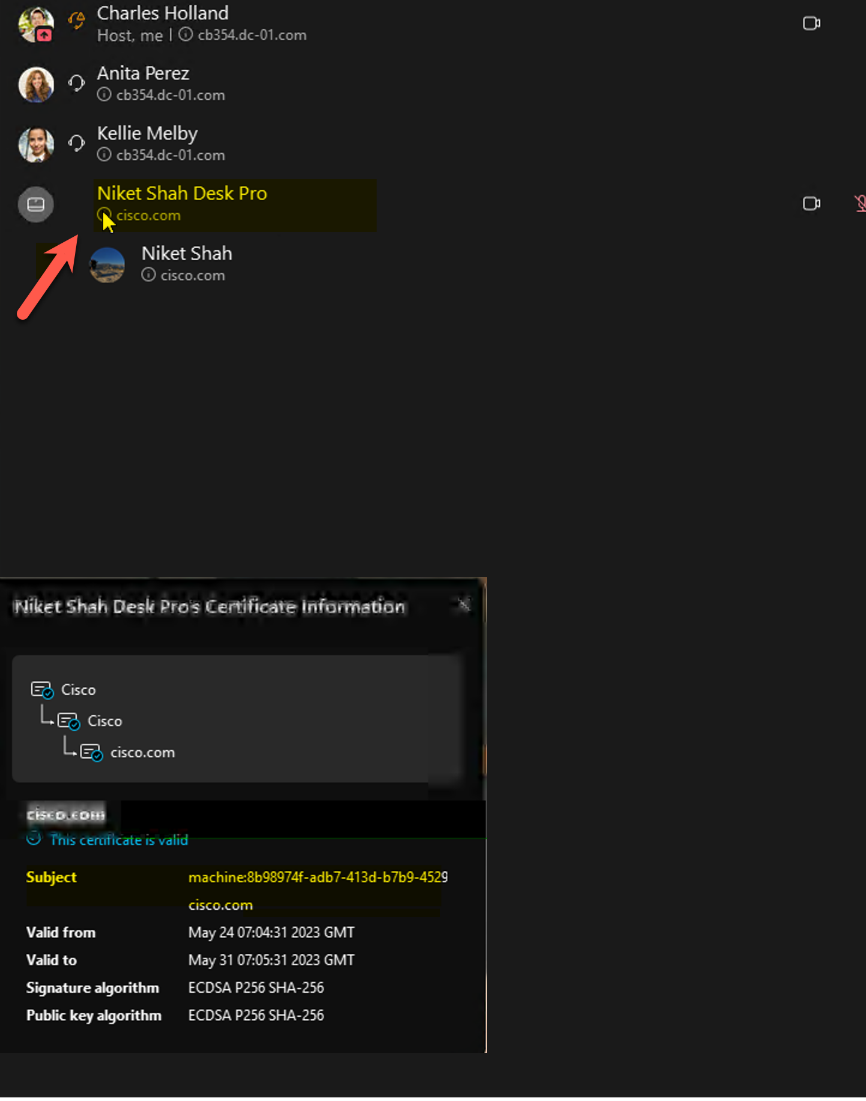
Task: Click the info icon under Kellie Melby
Action: click(x=104, y=155)
